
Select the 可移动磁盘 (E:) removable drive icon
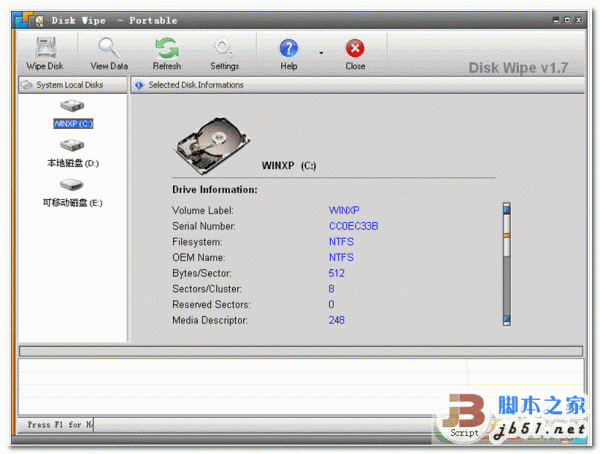pos(72,185)
